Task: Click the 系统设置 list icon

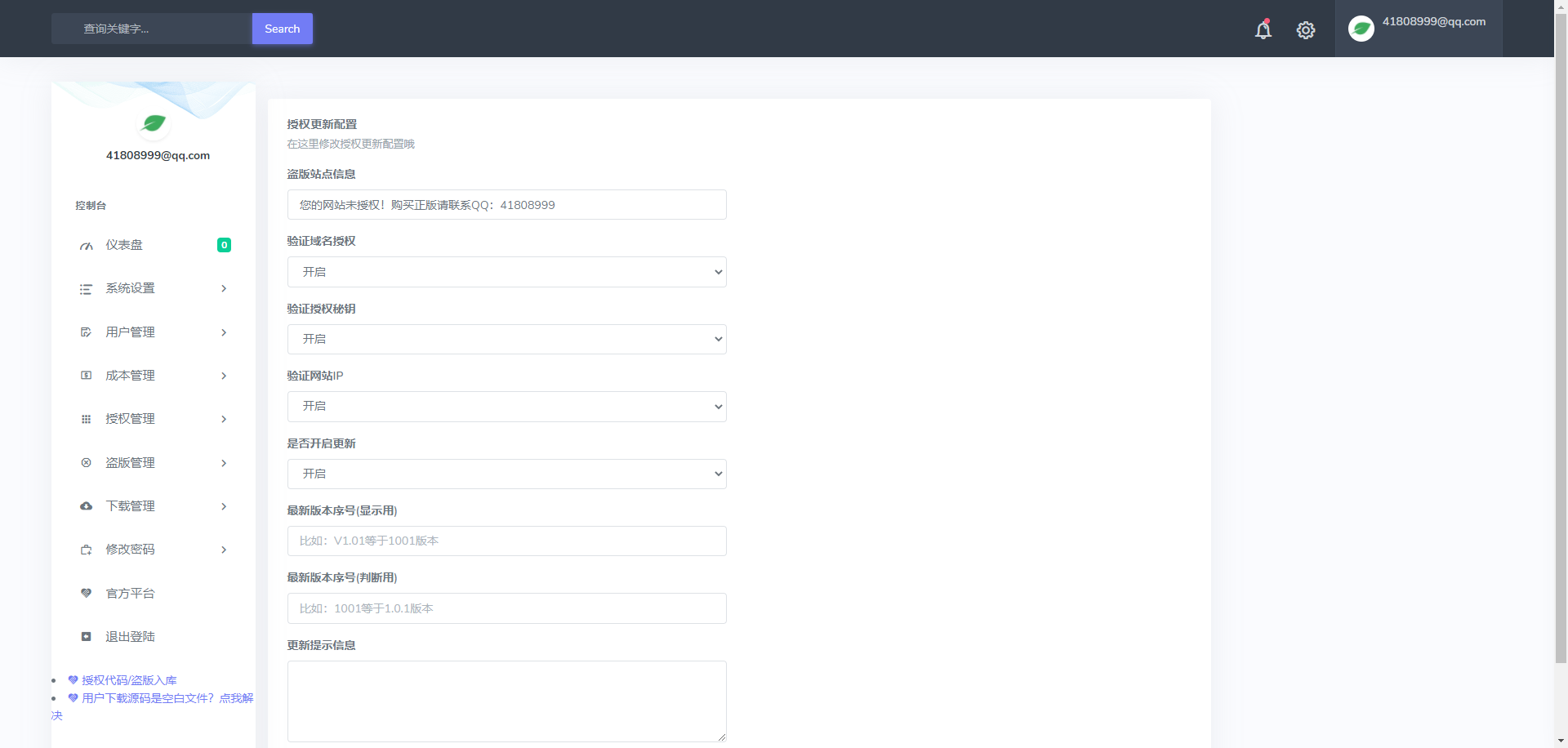Action: (x=86, y=289)
